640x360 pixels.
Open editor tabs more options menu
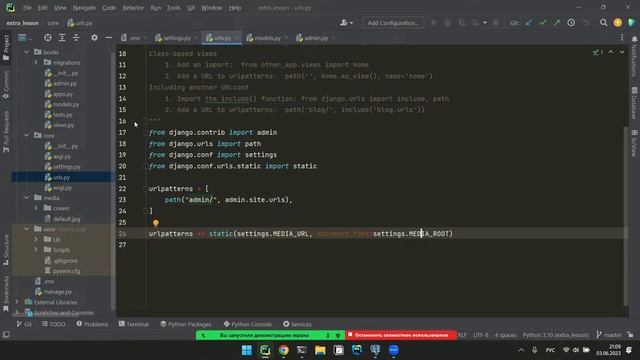pyautogui.click(x=622, y=38)
